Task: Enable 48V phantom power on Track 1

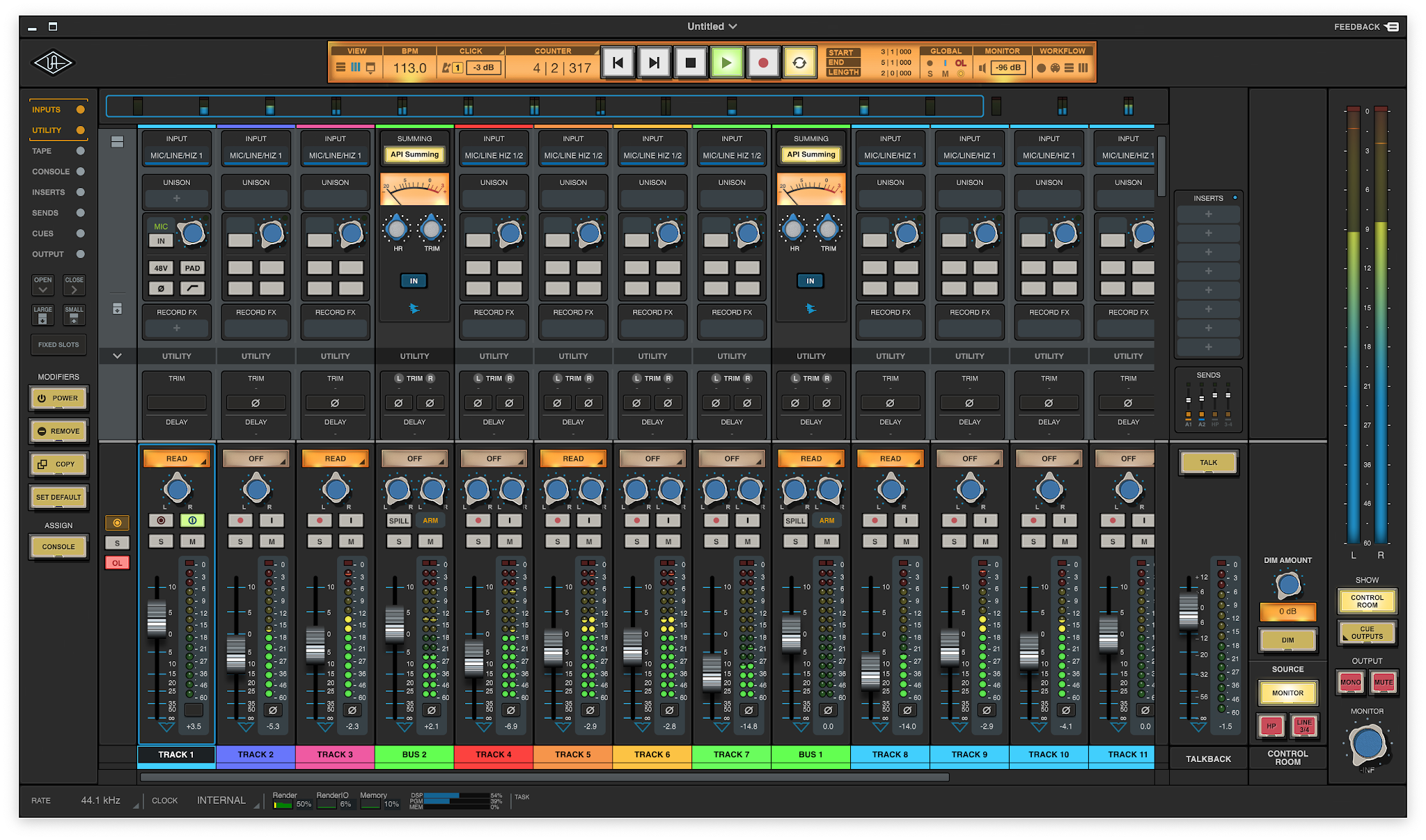Action: point(161,268)
